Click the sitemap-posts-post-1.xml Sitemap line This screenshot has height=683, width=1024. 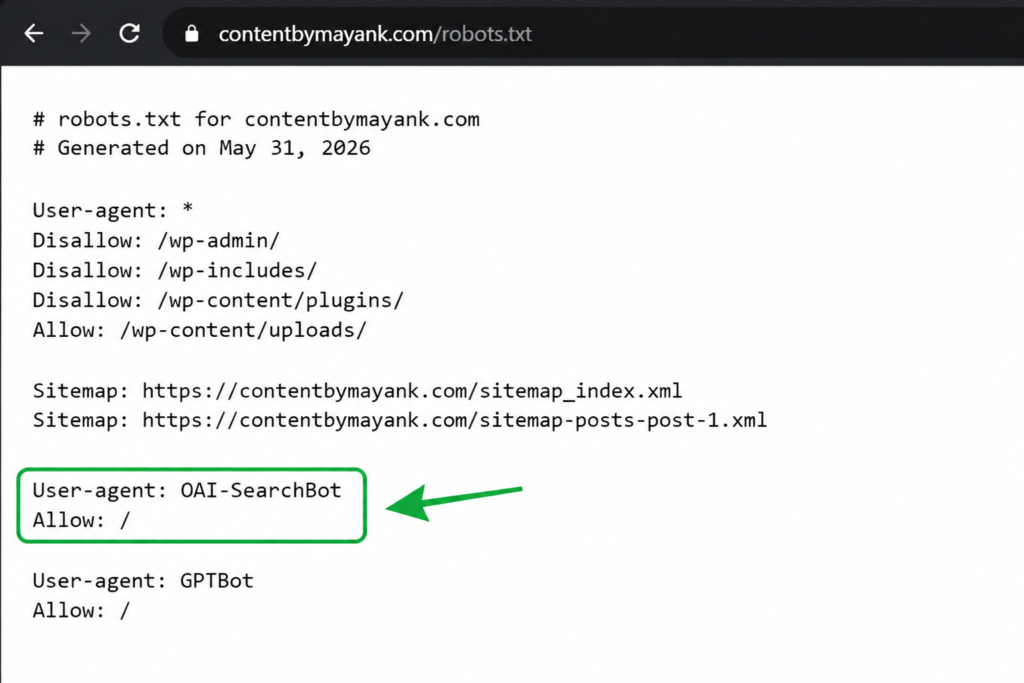coord(400,420)
